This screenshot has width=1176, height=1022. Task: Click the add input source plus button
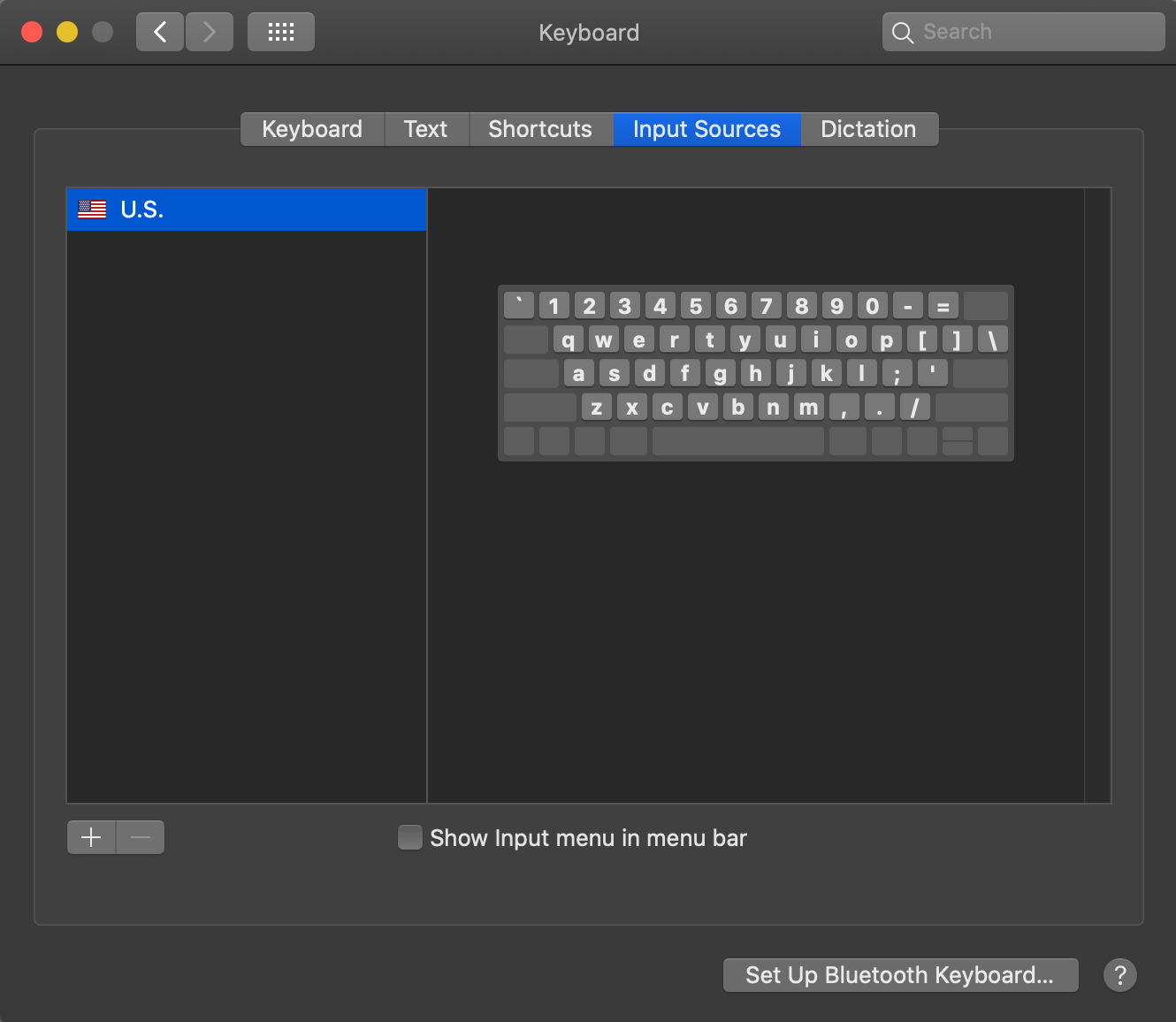point(91,836)
